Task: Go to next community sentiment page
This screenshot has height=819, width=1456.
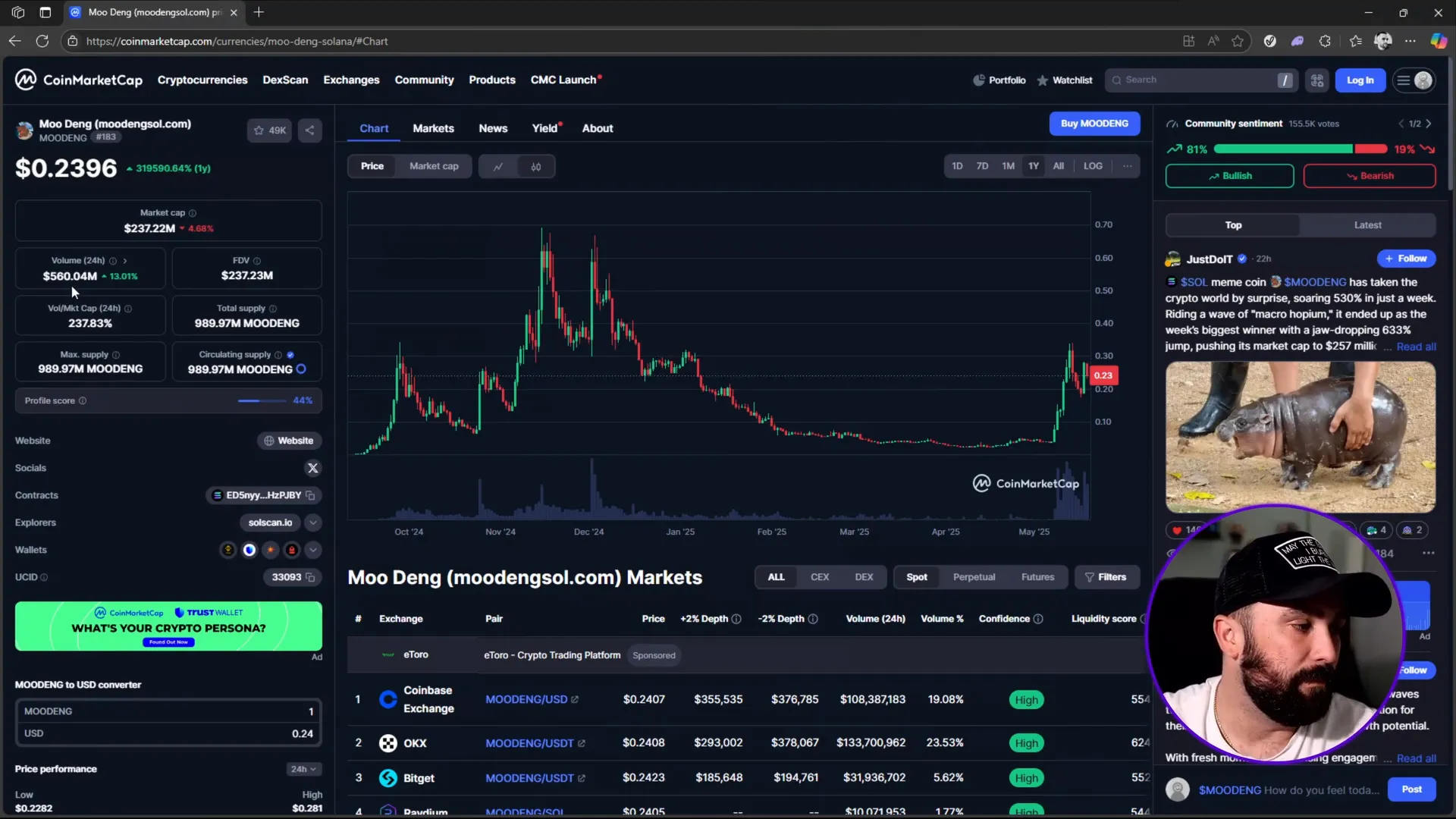Action: (1429, 124)
